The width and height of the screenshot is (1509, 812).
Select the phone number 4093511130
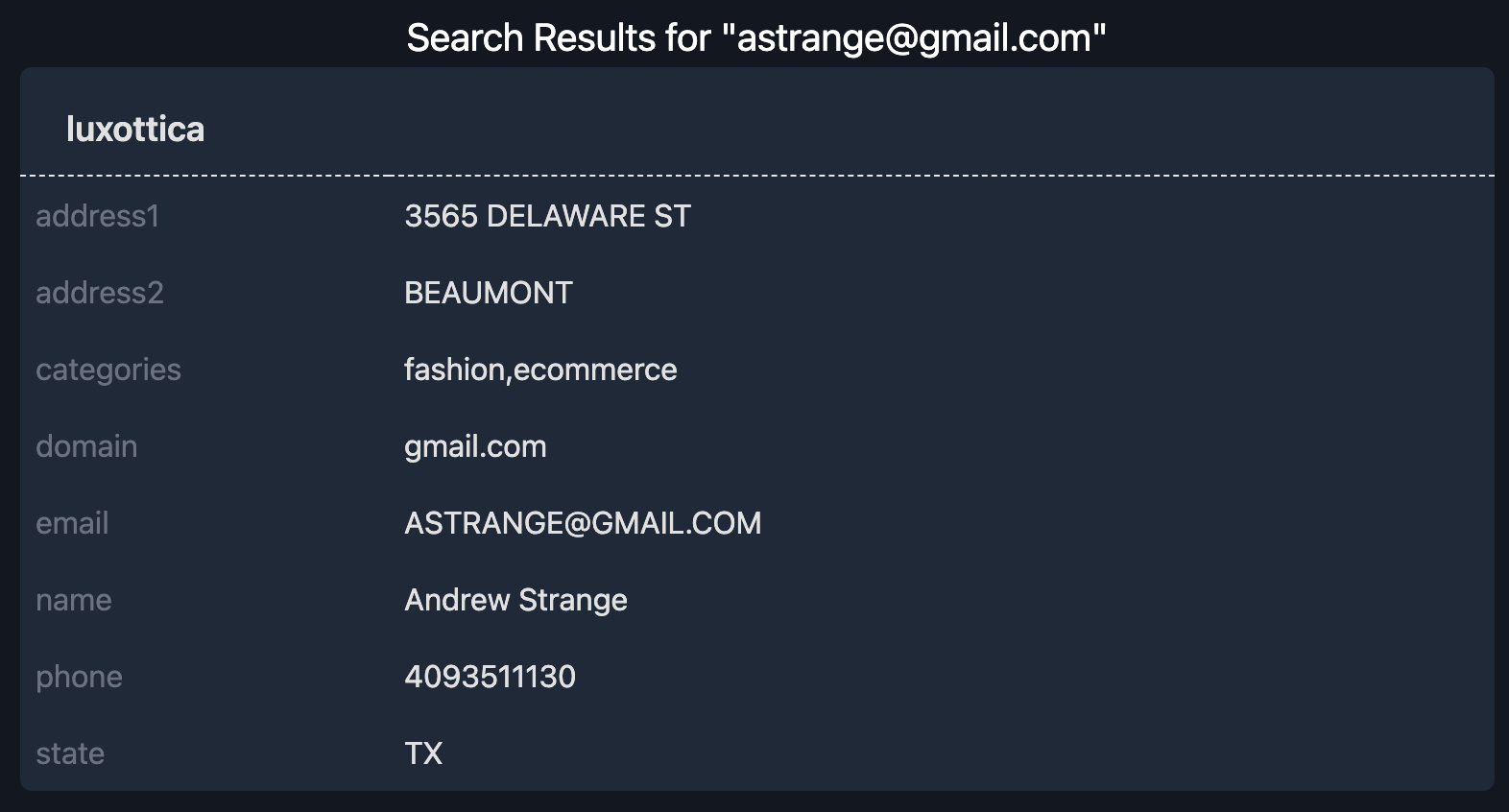click(x=490, y=677)
